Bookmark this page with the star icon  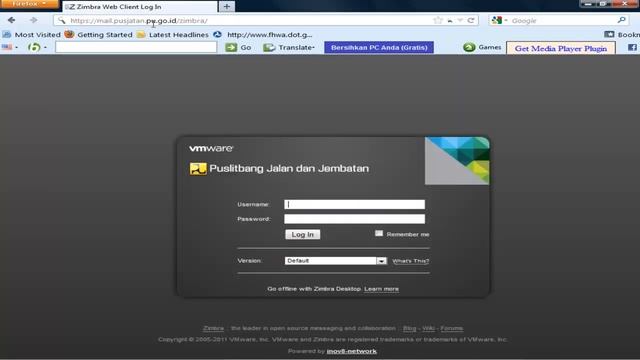[438, 20]
